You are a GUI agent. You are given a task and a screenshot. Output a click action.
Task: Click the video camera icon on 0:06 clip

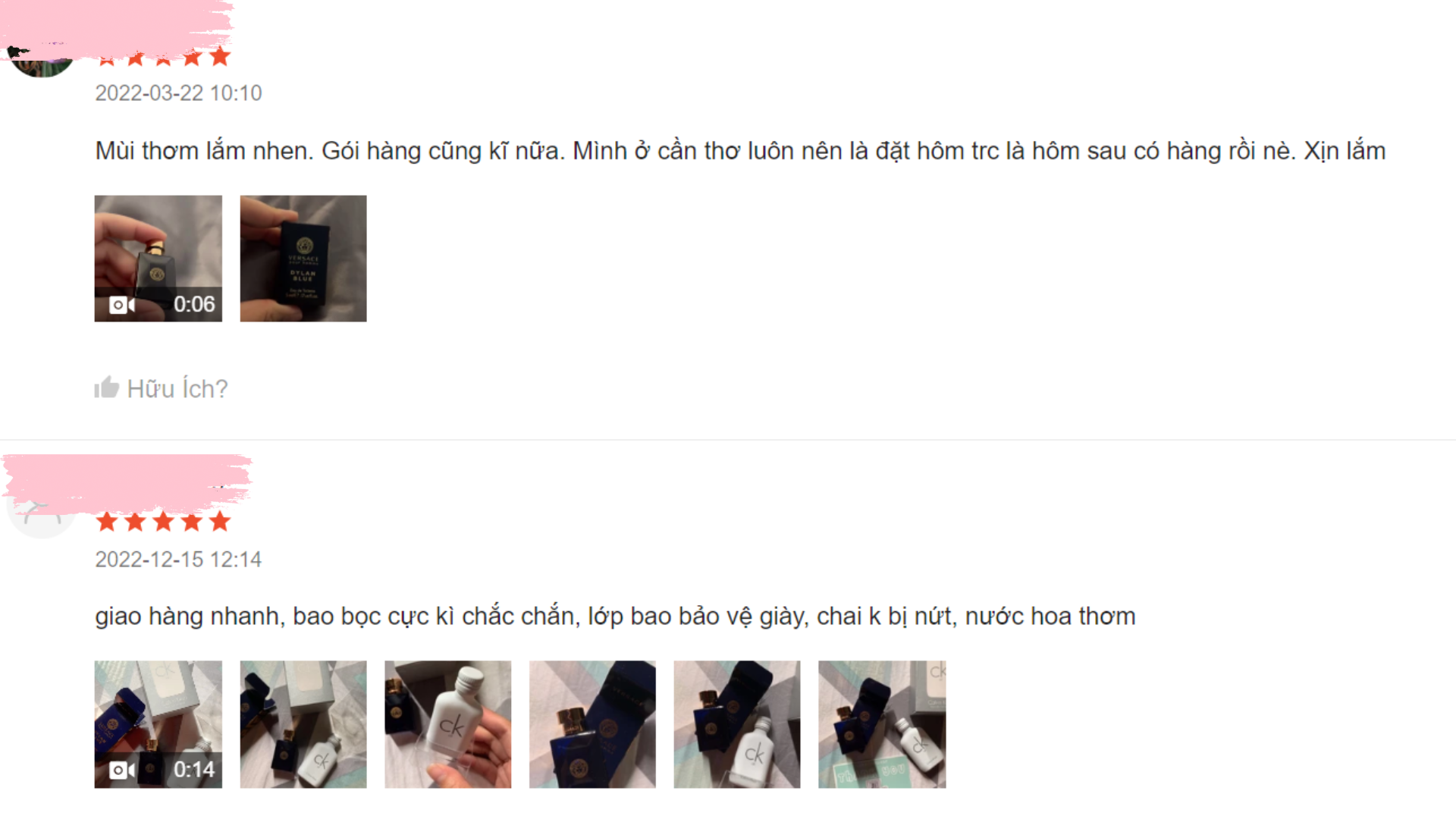click(x=122, y=305)
